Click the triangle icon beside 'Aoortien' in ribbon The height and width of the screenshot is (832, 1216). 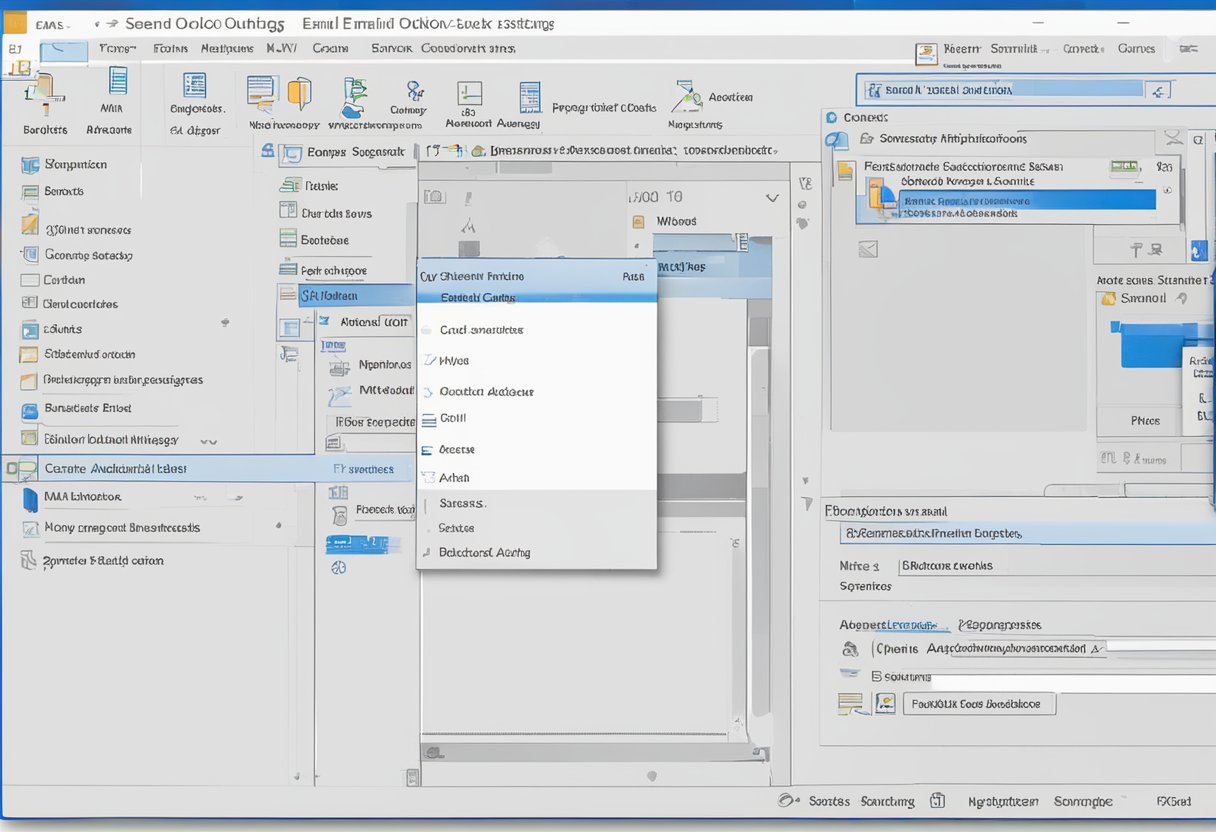(686, 96)
